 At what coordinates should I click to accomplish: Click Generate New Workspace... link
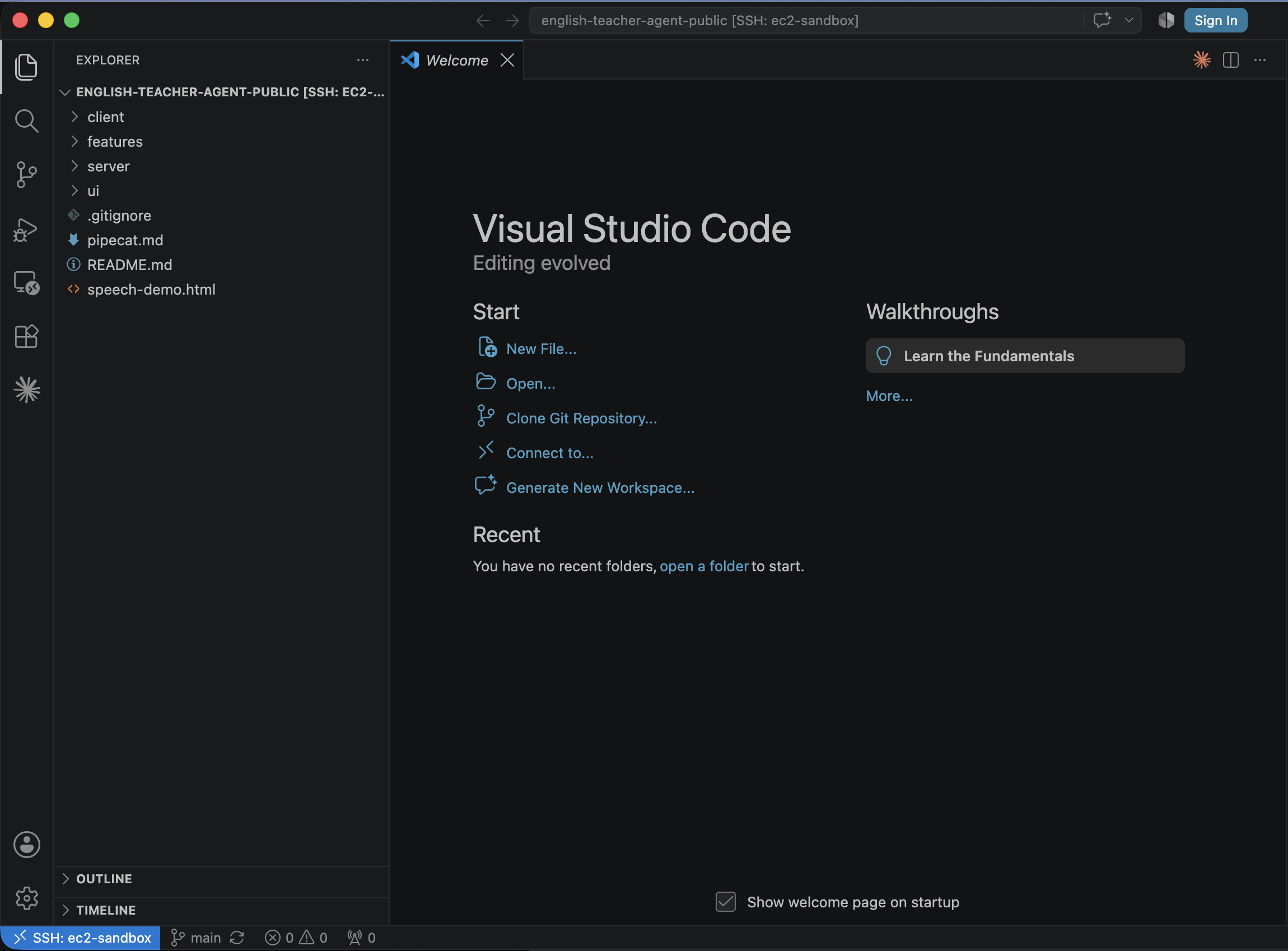click(x=600, y=488)
